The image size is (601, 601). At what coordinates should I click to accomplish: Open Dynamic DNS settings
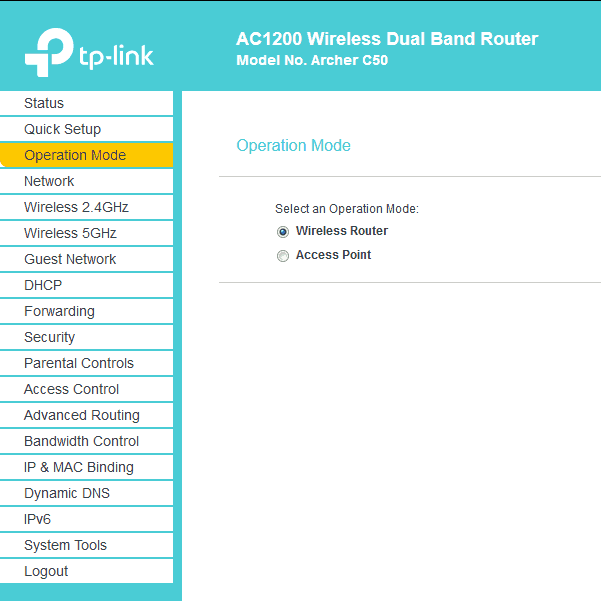pyautogui.click(x=86, y=493)
